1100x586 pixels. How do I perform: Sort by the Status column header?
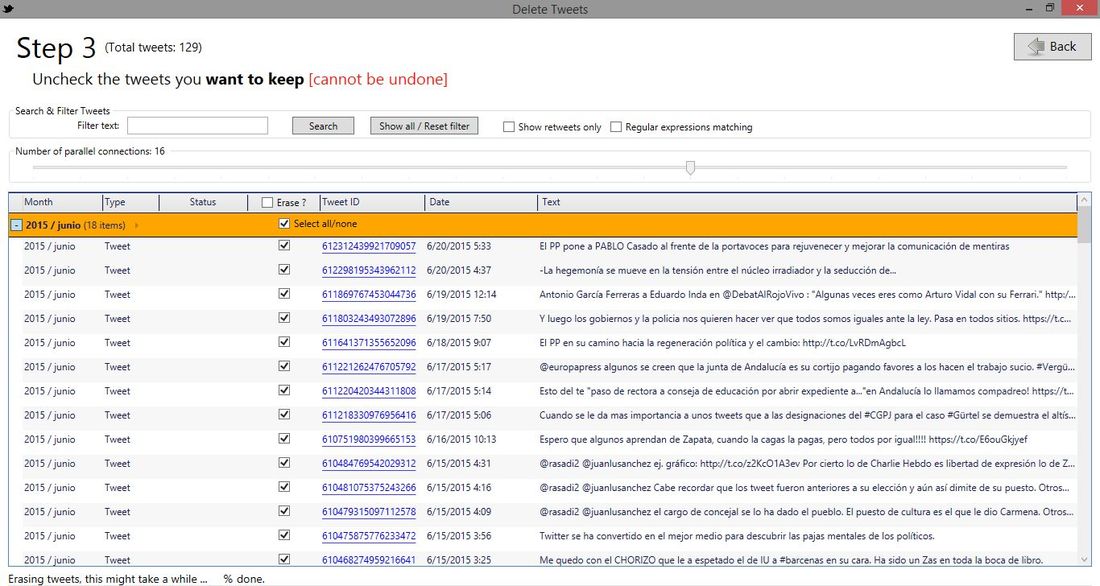point(203,202)
